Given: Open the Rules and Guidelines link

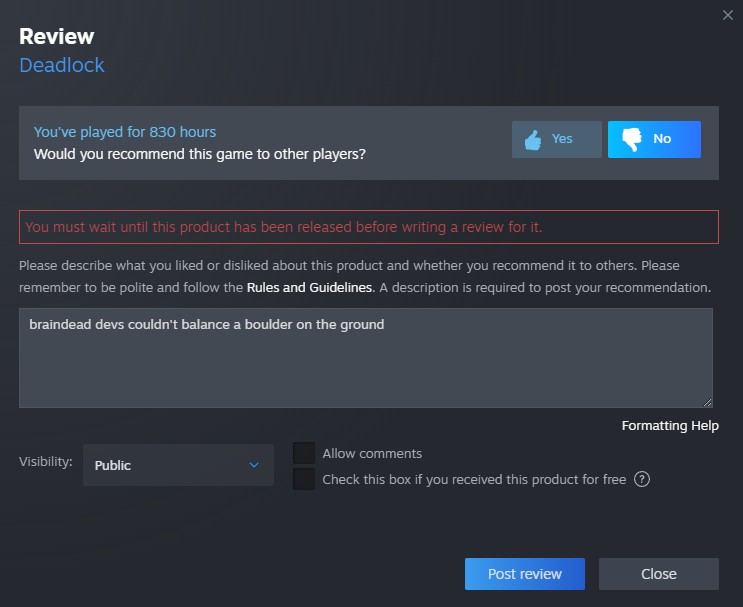Looking at the screenshot, I should click(310, 288).
